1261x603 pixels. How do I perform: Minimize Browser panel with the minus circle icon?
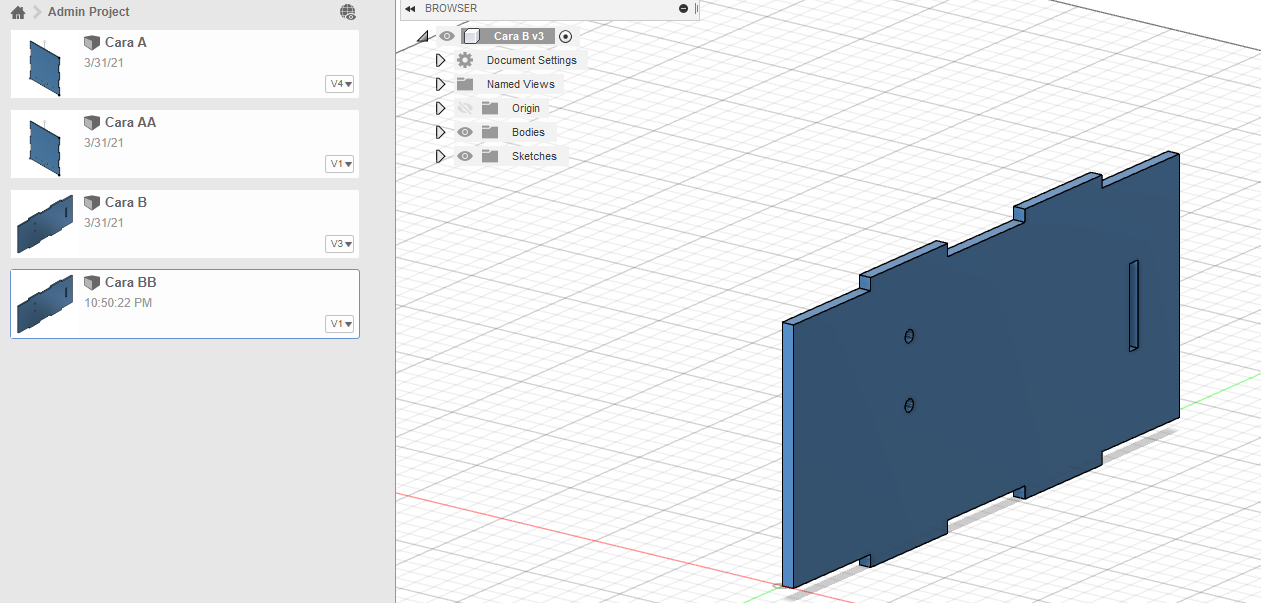[x=683, y=8]
